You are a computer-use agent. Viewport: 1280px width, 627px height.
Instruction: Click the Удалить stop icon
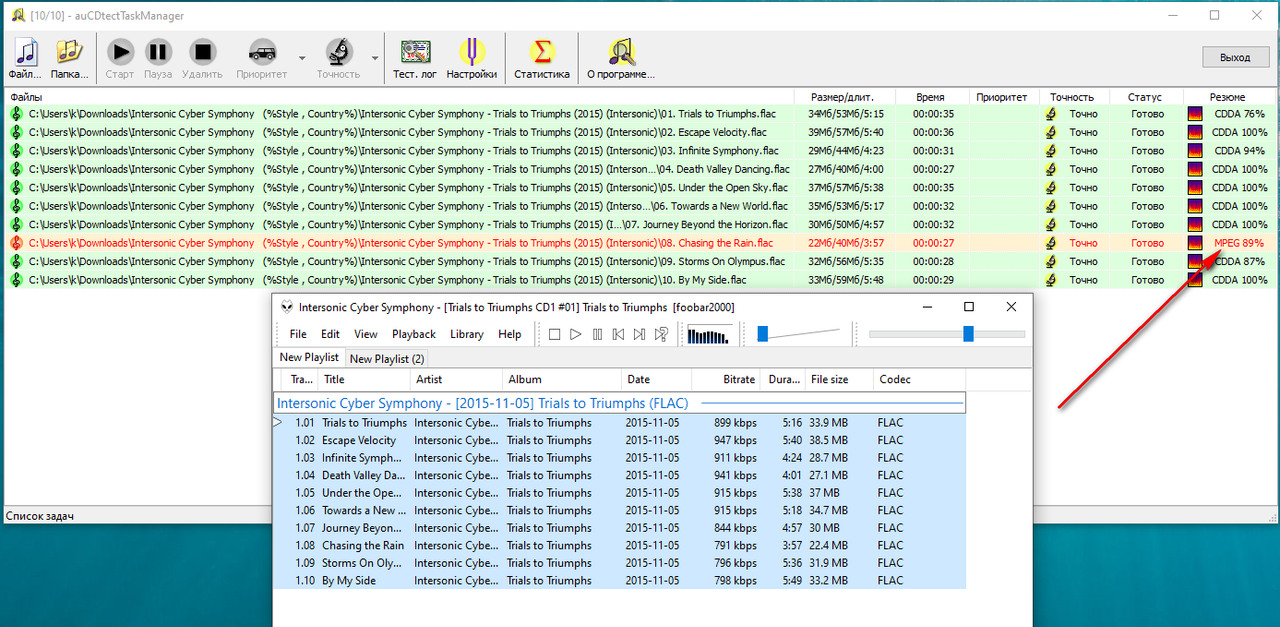click(203, 52)
